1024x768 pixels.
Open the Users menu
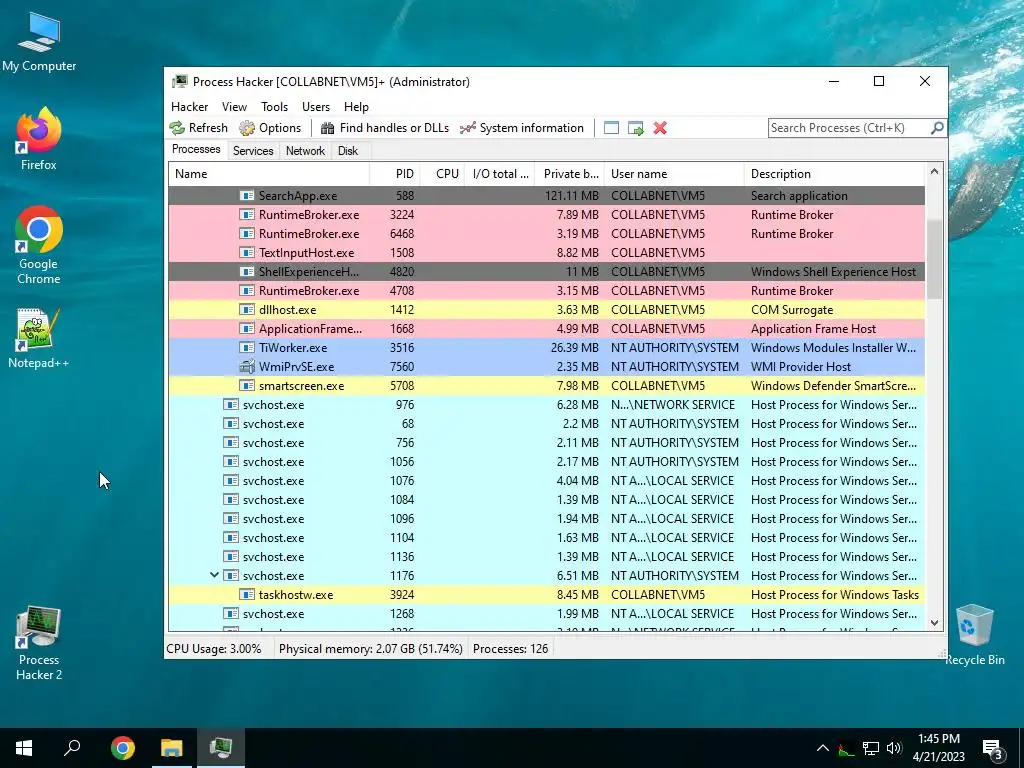click(x=315, y=106)
